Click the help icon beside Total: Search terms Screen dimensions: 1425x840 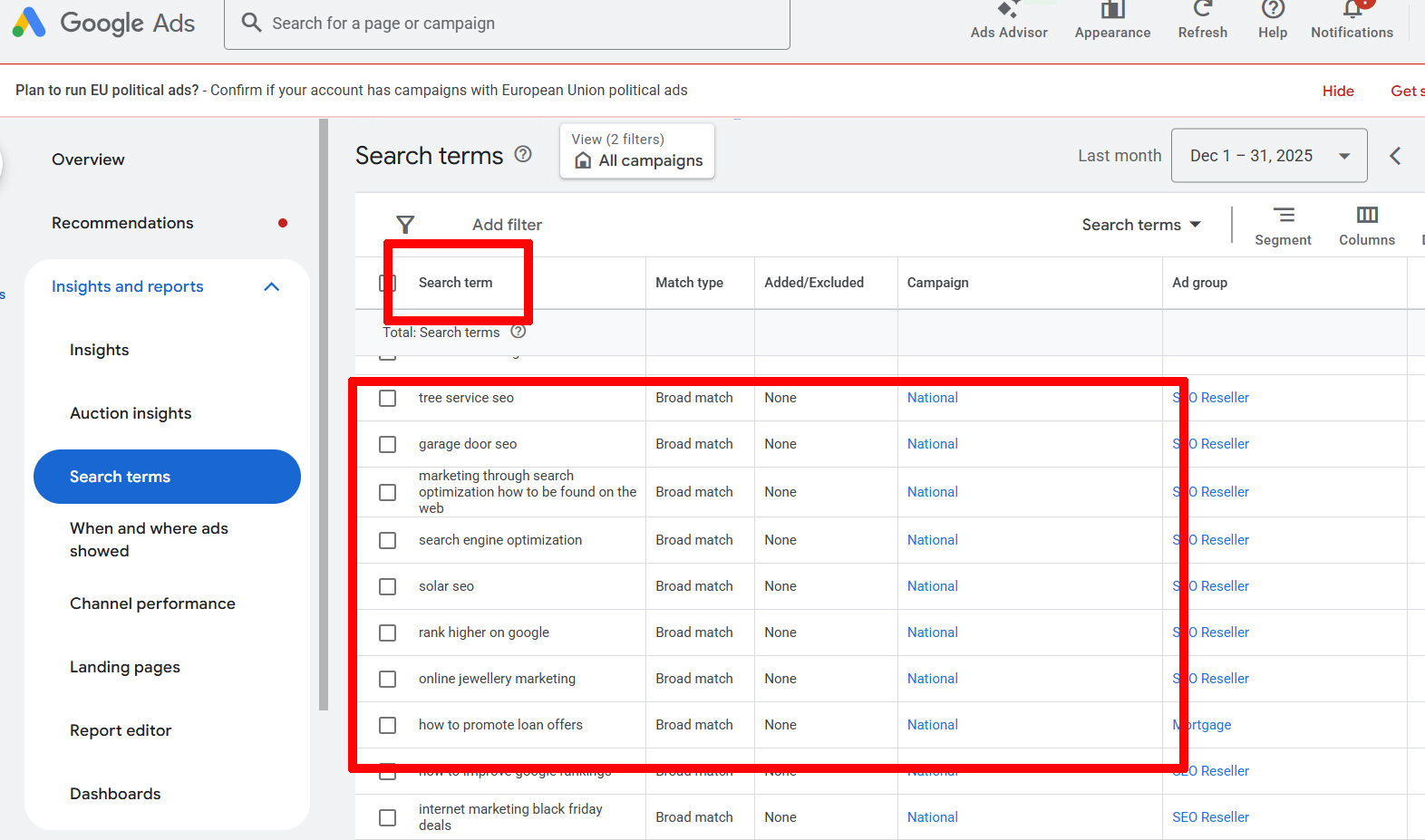pyautogui.click(x=519, y=332)
